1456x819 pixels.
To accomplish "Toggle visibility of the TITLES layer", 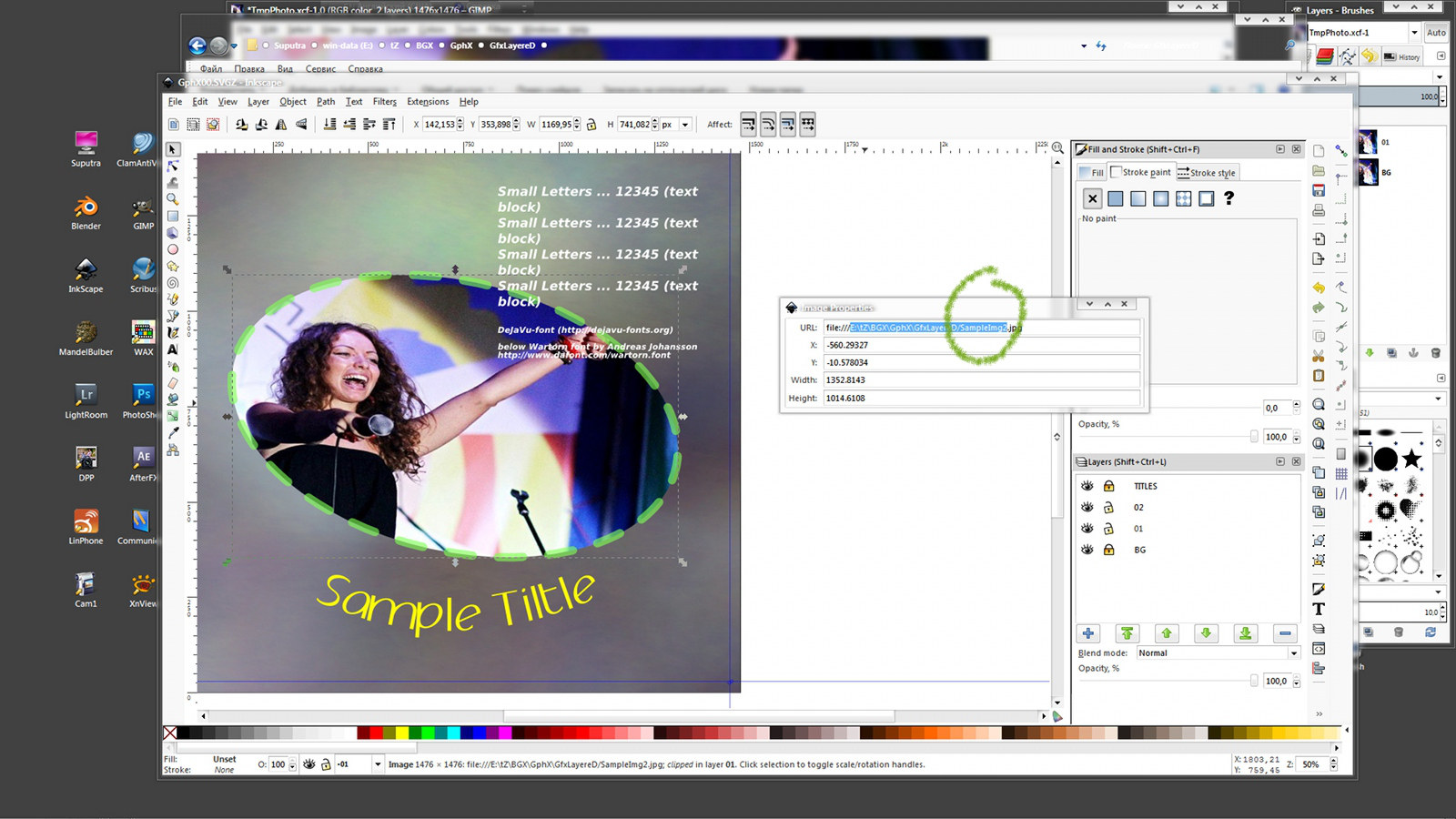I will point(1087,486).
